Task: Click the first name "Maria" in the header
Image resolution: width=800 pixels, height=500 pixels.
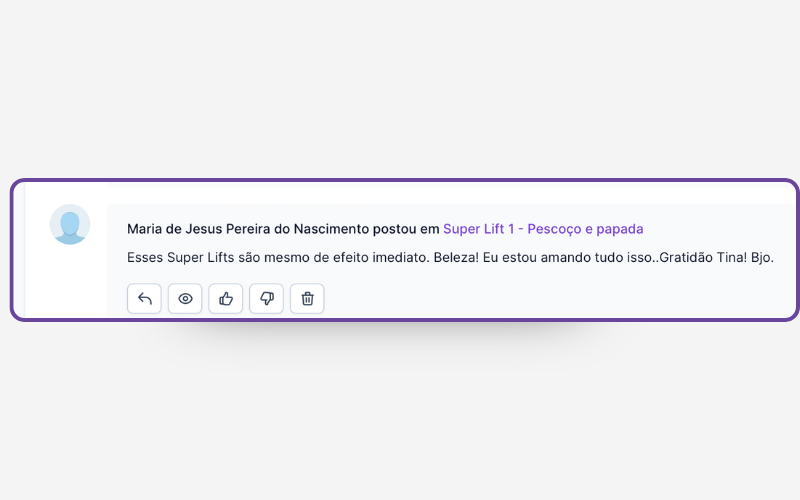Action: click(x=145, y=229)
